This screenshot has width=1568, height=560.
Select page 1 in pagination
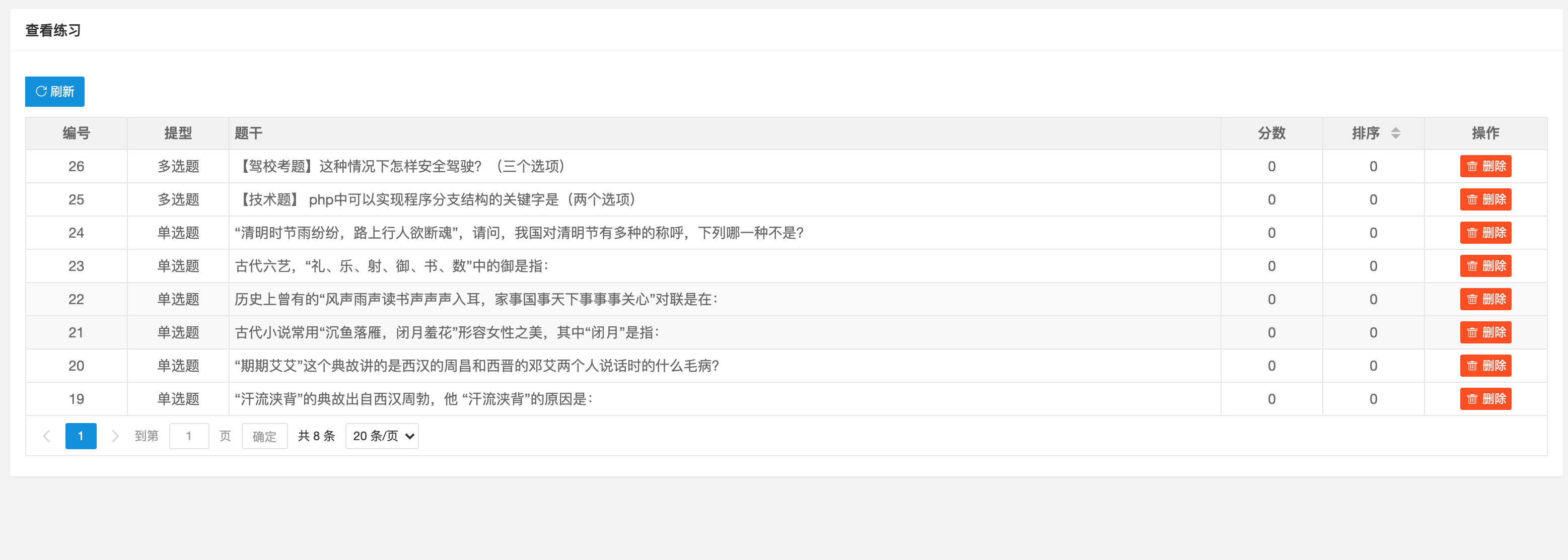click(81, 436)
